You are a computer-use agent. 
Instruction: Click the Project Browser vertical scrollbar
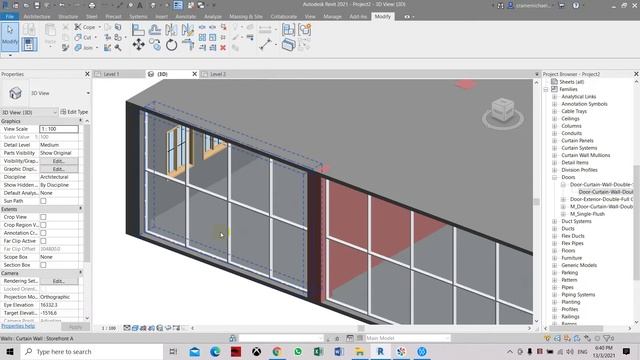tap(636, 222)
